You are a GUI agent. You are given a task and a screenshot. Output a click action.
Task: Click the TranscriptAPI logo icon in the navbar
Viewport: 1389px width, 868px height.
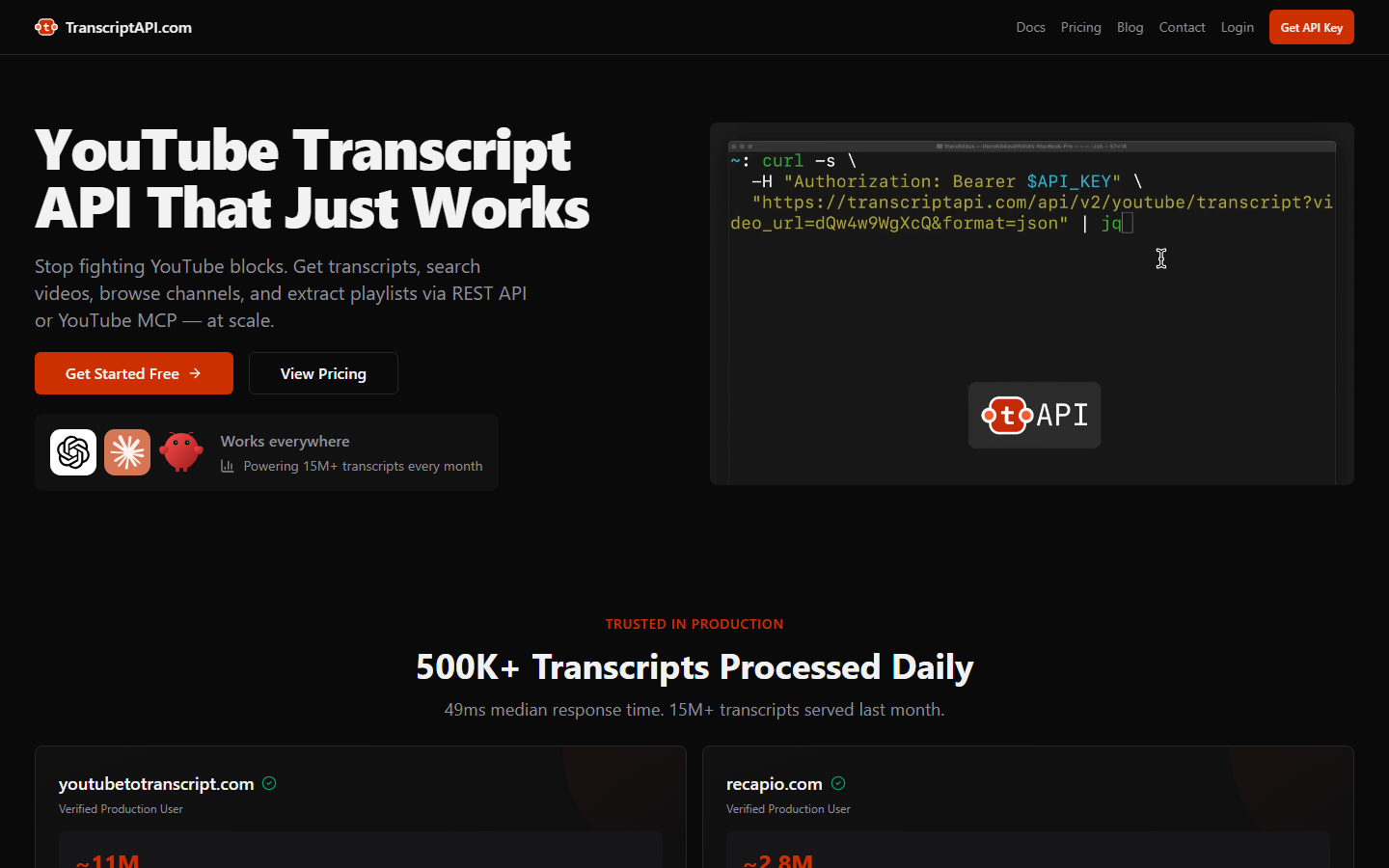46,27
